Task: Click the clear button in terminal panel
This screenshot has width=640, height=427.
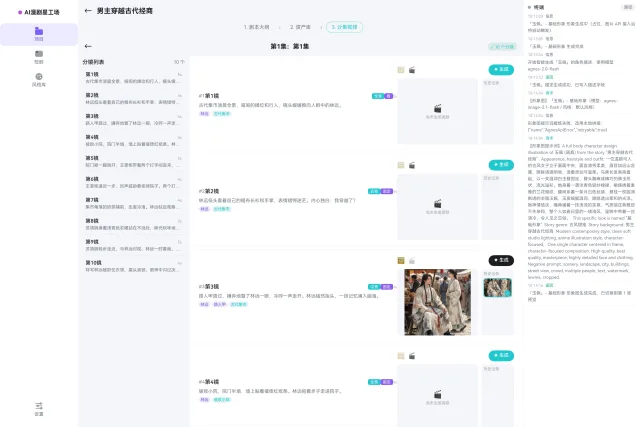Action: [x=627, y=7]
